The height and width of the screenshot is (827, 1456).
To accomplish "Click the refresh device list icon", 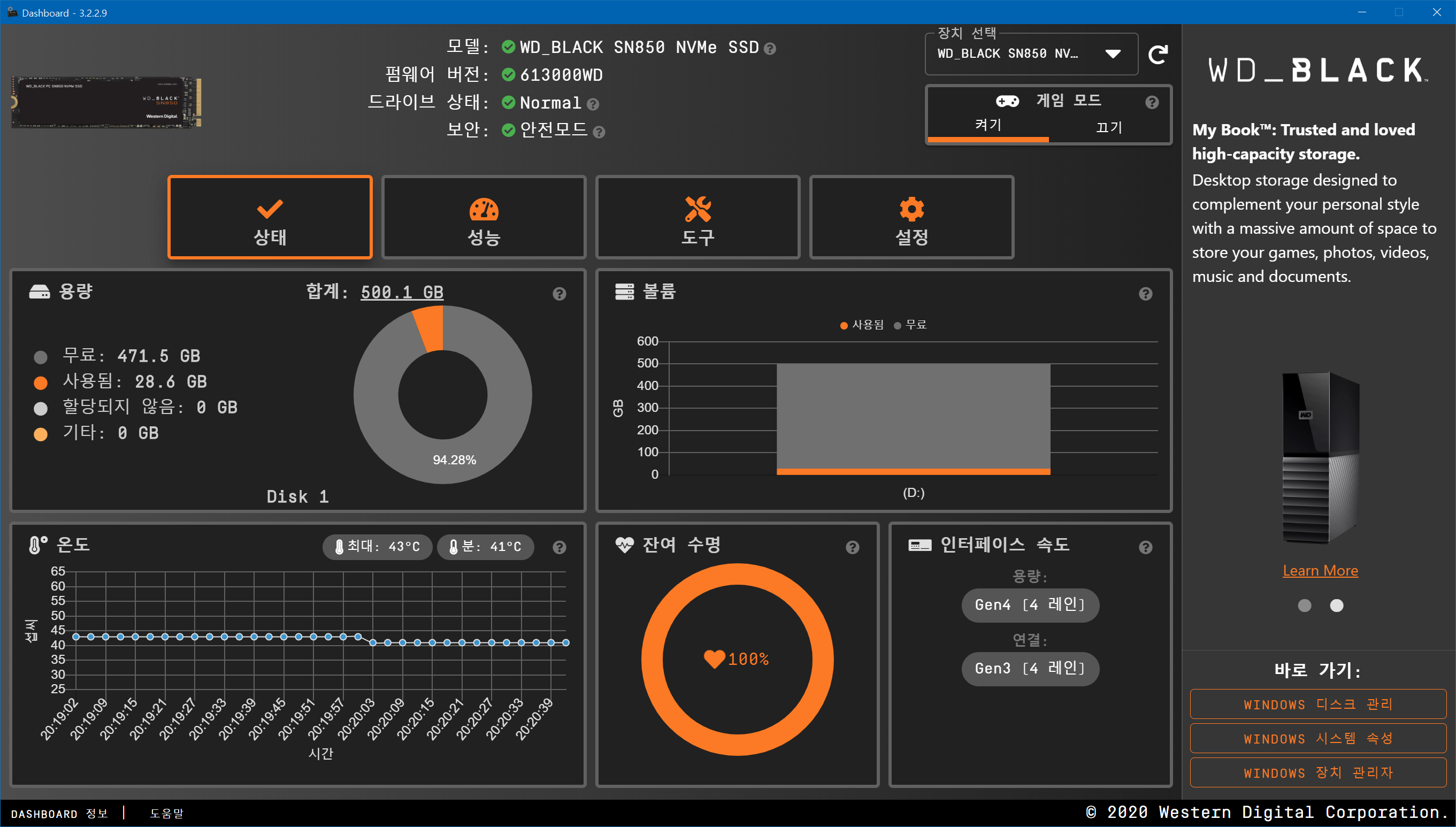I will tap(1158, 55).
